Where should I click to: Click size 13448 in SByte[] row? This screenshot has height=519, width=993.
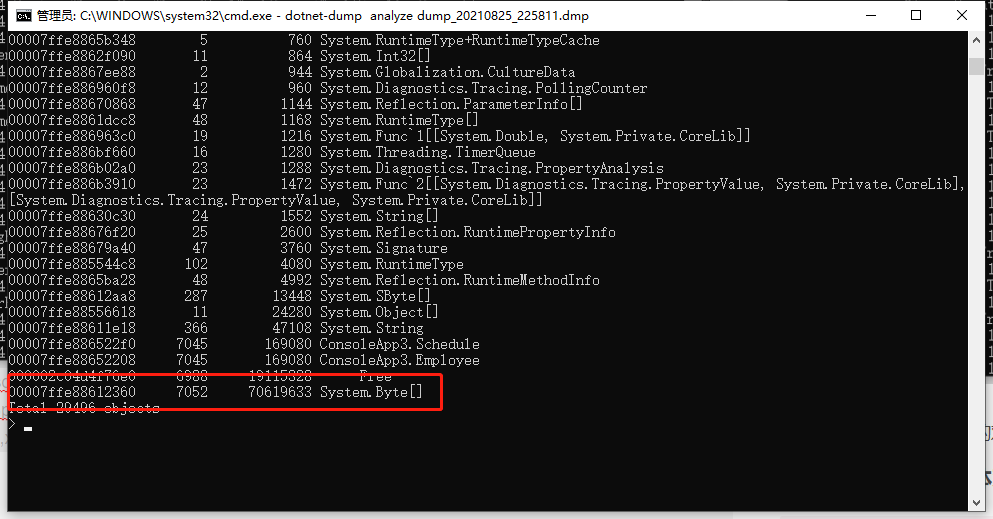(292, 296)
